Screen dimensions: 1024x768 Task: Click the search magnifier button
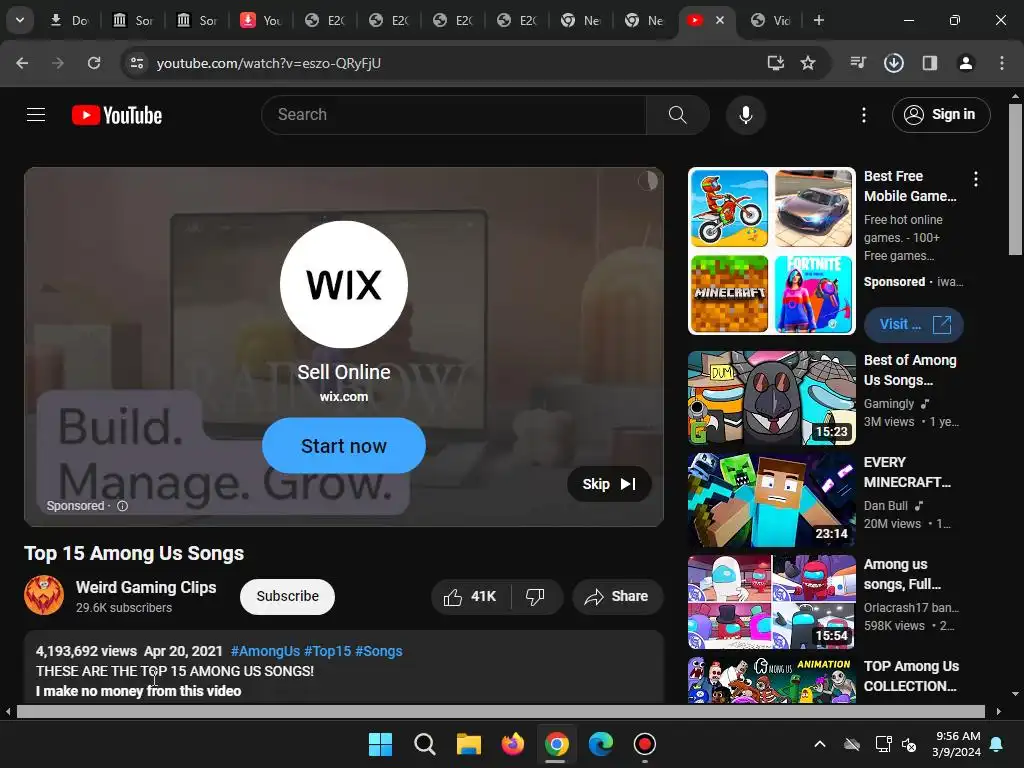coord(677,115)
